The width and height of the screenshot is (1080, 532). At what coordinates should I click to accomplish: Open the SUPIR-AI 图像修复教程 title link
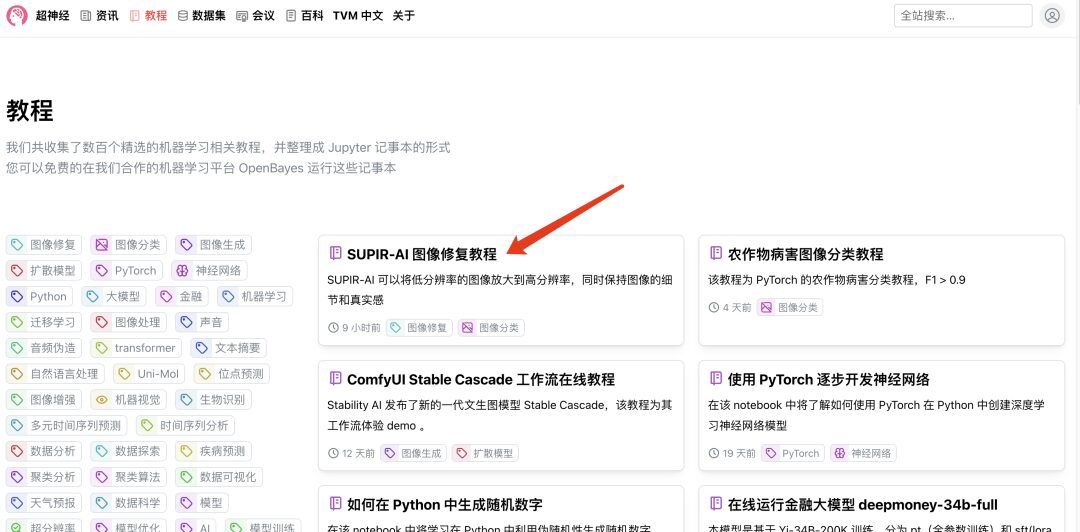421,254
